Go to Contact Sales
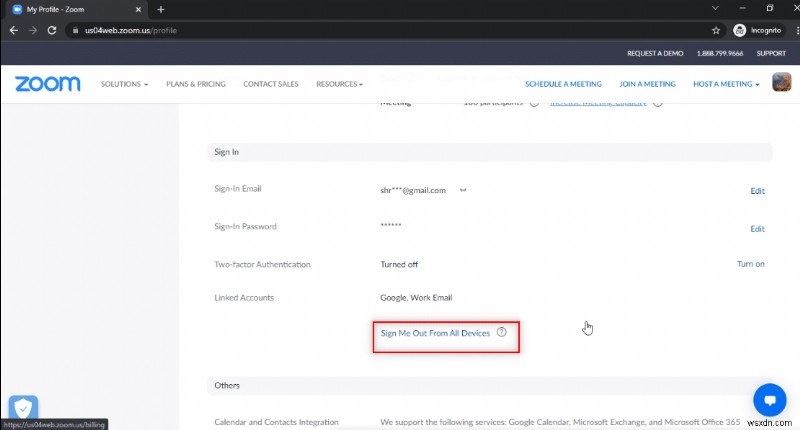800x430 pixels. [x=269, y=84]
